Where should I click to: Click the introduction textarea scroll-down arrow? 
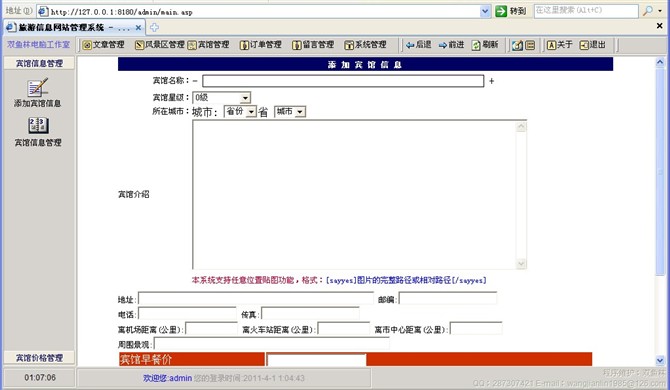tap(521, 264)
